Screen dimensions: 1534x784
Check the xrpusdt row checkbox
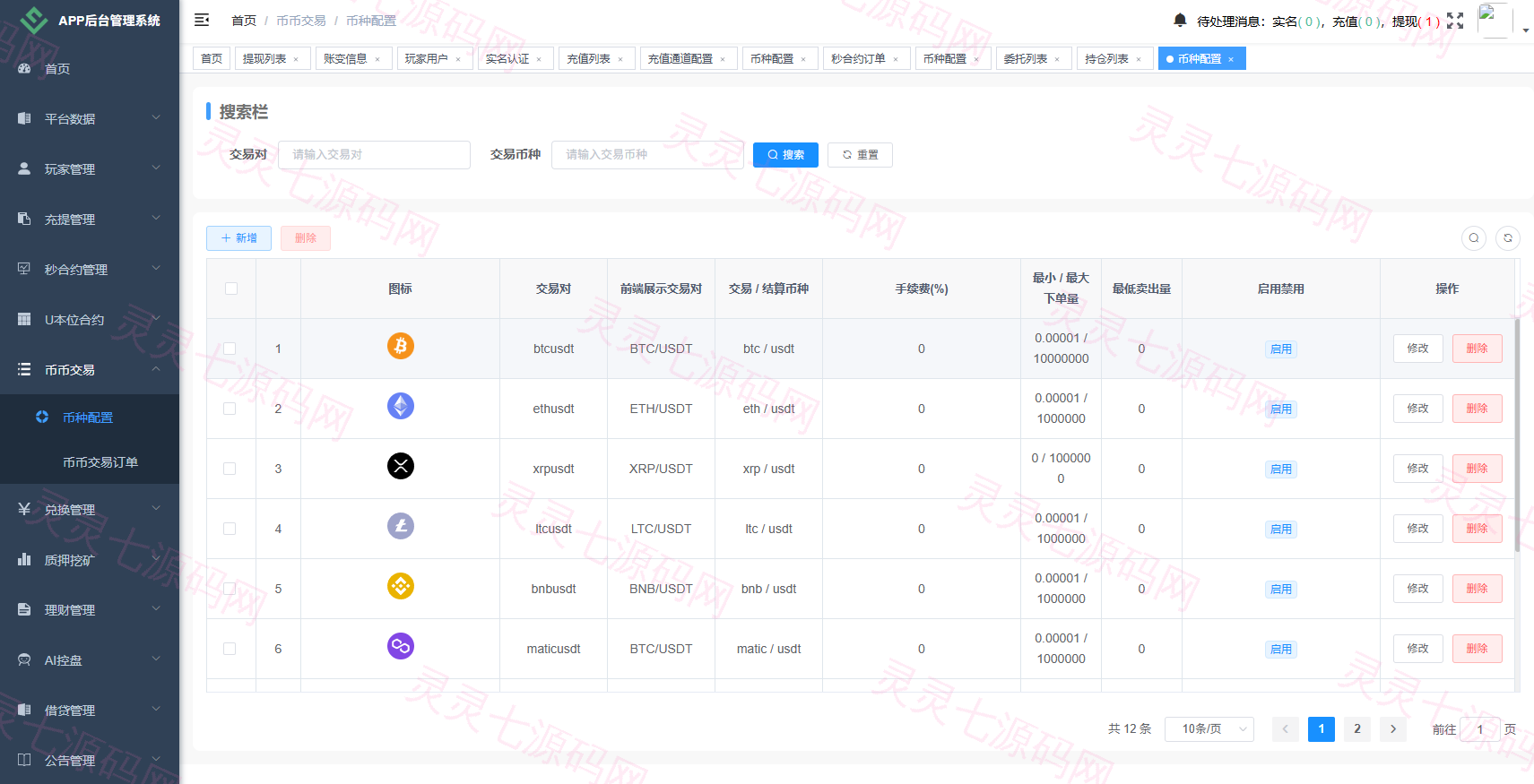[x=230, y=469]
